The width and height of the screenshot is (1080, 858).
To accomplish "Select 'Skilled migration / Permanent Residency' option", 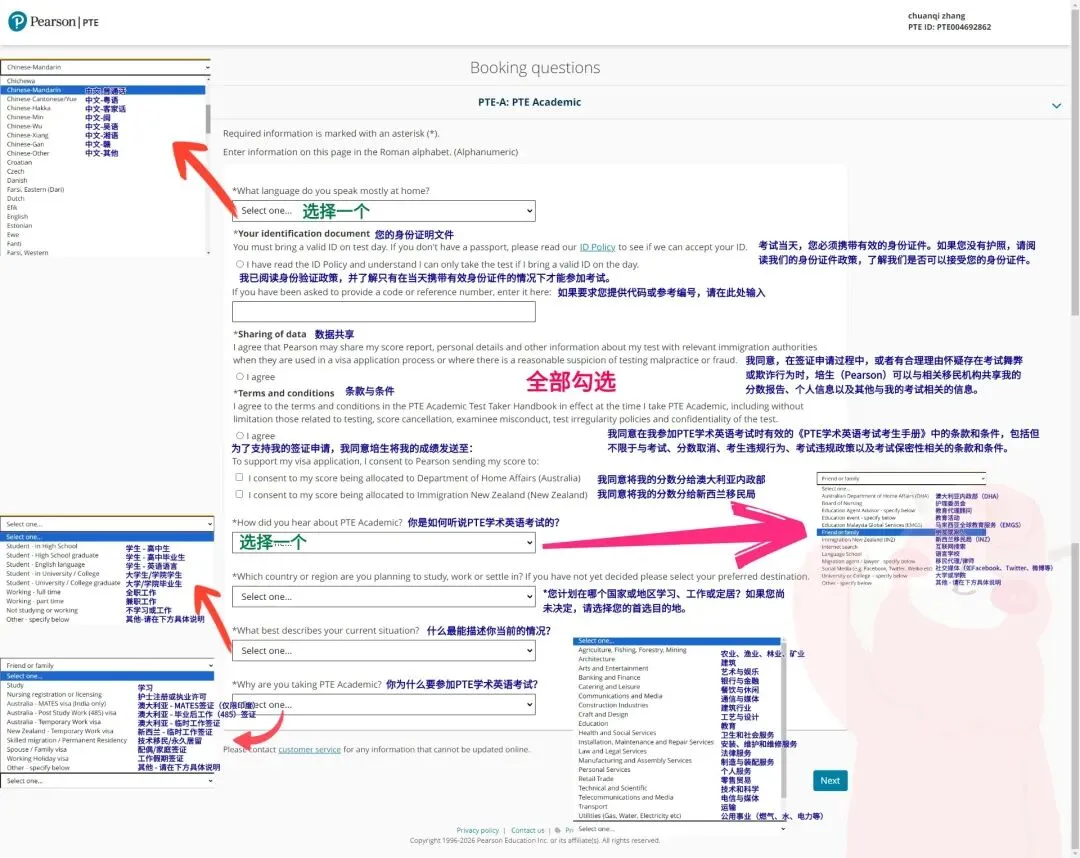I will [x=67, y=740].
